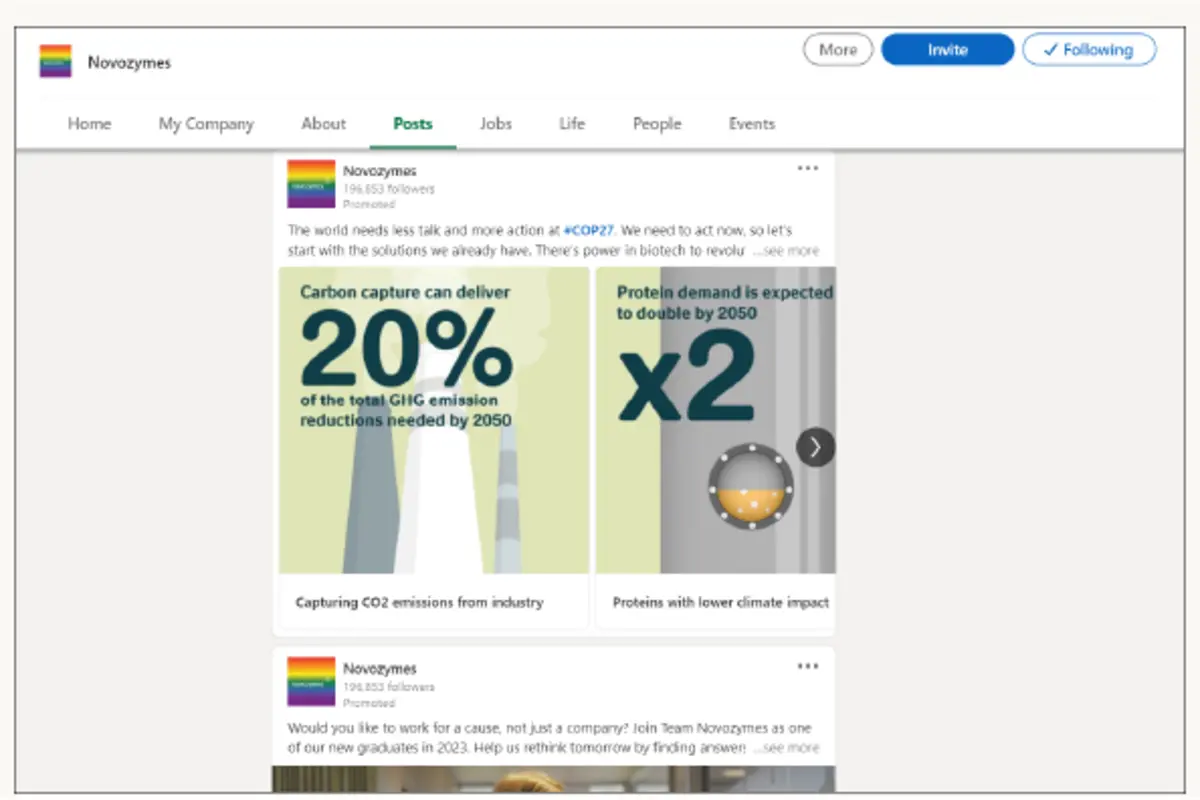The image size is (1200, 800).
Task: Open the About tab
Action: [323, 124]
